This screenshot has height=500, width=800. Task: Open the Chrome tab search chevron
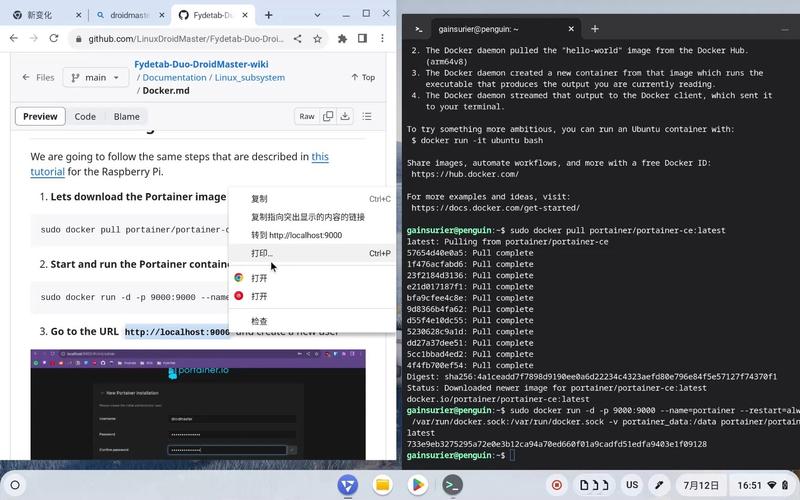click(x=317, y=15)
